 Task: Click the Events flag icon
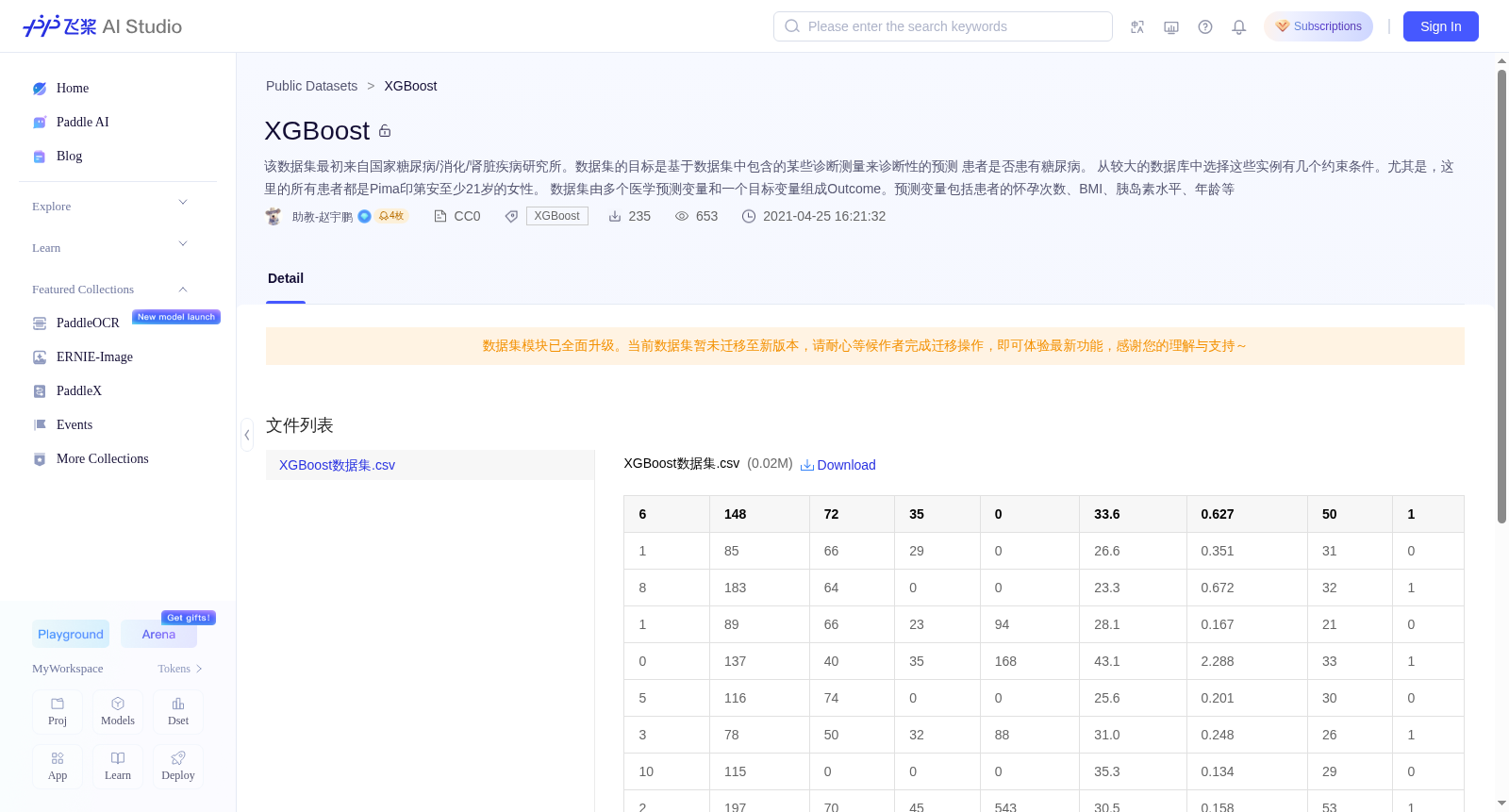(40, 425)
